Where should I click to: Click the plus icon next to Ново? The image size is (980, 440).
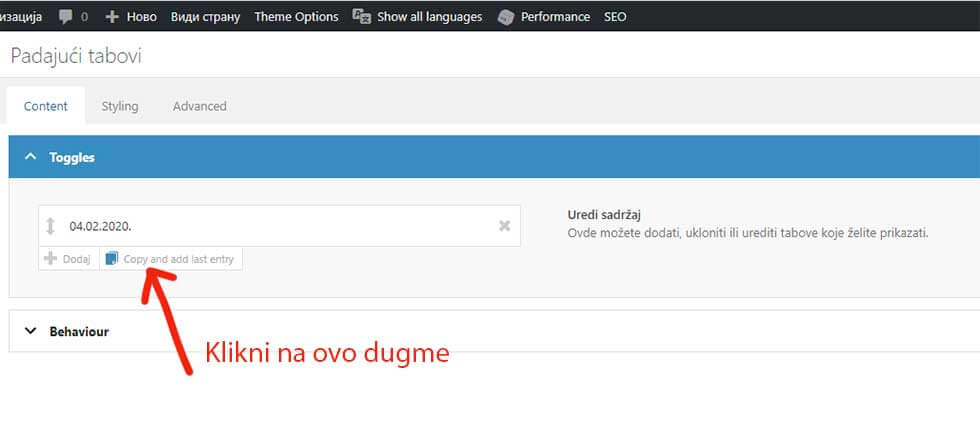click(x=111, y=17)
